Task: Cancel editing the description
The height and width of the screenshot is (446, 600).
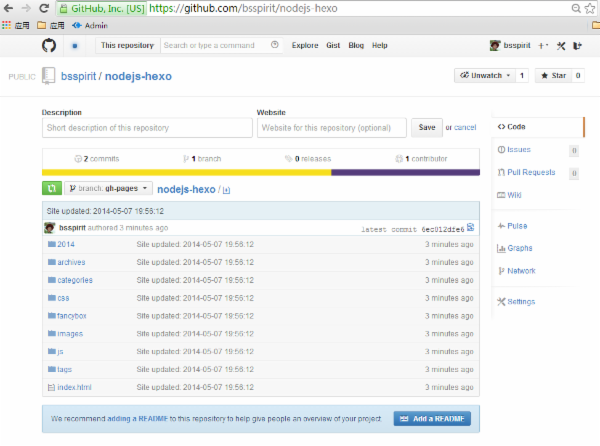Action: click(x=465, y=127)
